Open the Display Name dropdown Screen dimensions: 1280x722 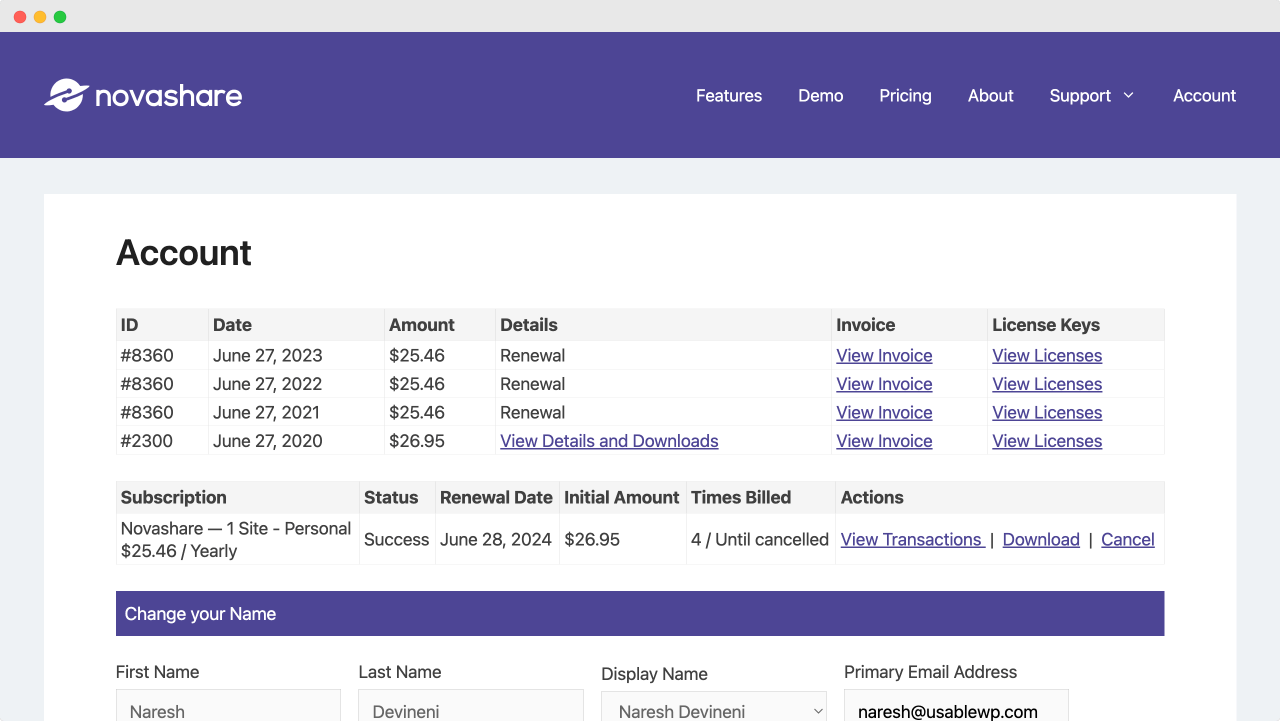point(714,707)
